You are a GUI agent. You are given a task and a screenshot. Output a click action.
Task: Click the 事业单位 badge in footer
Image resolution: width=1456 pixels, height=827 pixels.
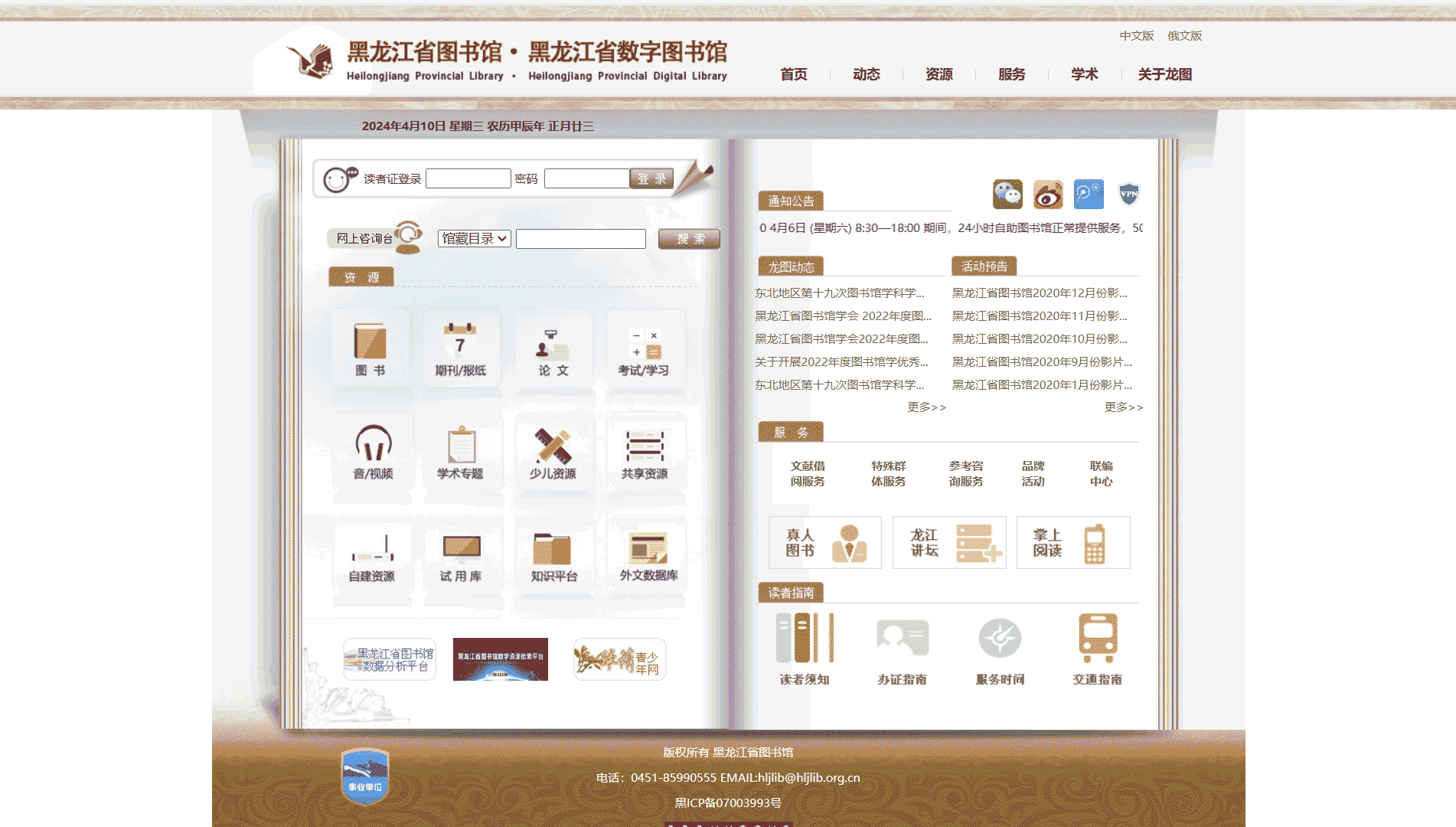pyautogui.click(x=365, y=776)
